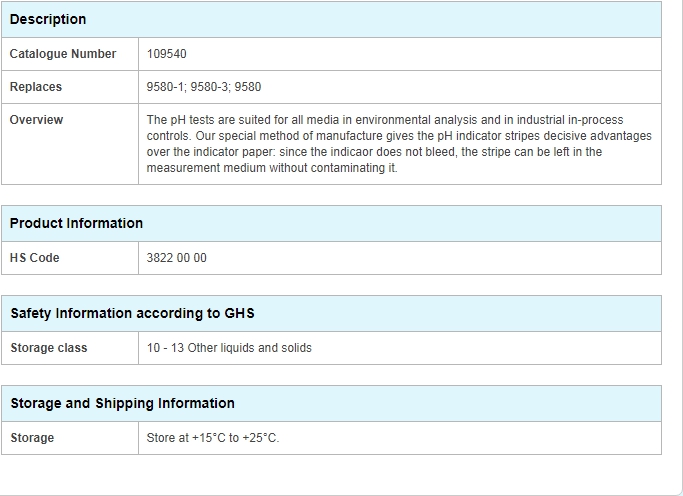Click the Description section header
683x496 pixels.
point(331,19)
